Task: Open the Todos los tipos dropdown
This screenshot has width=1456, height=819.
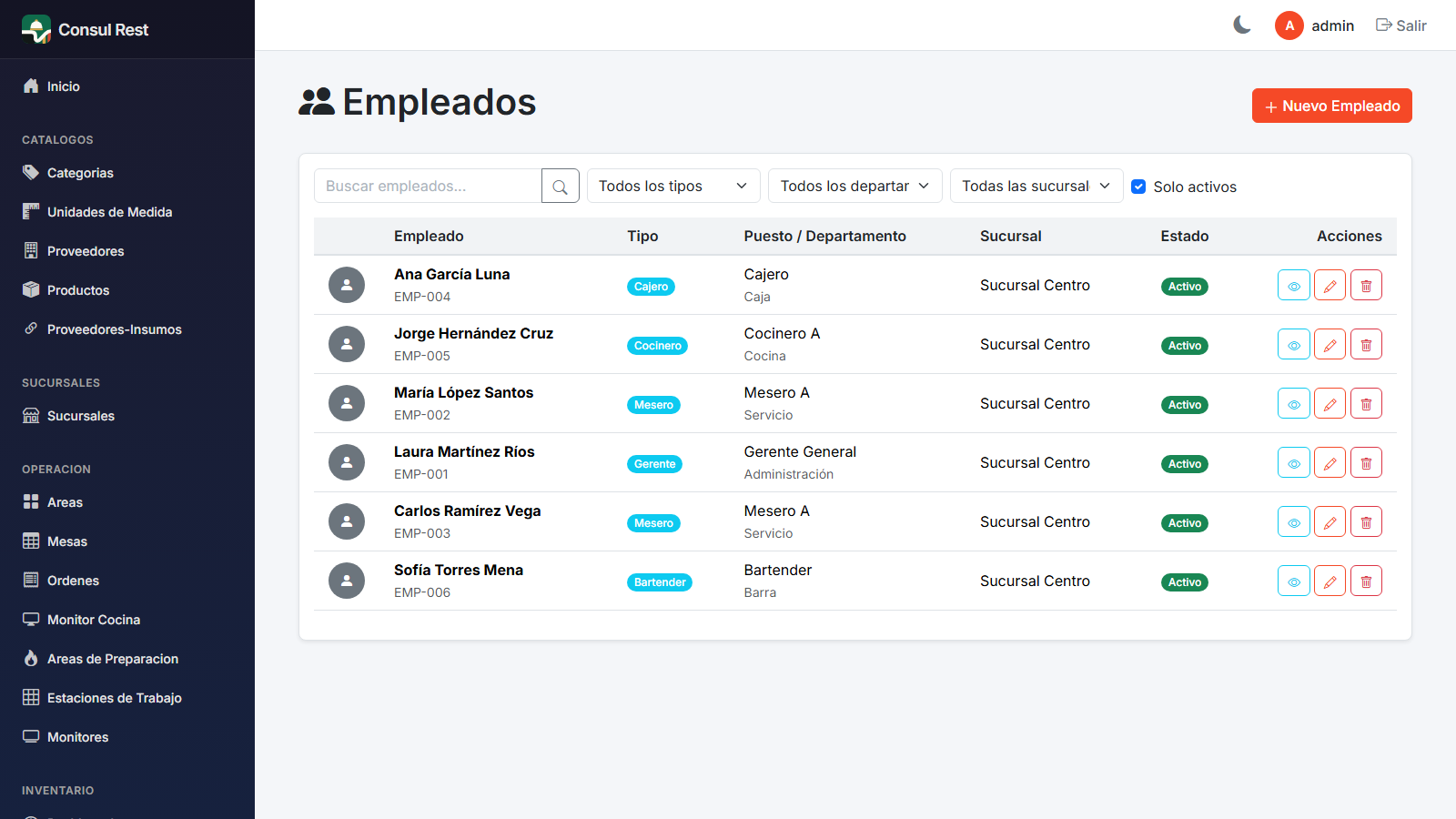Action: click(673, 186)
